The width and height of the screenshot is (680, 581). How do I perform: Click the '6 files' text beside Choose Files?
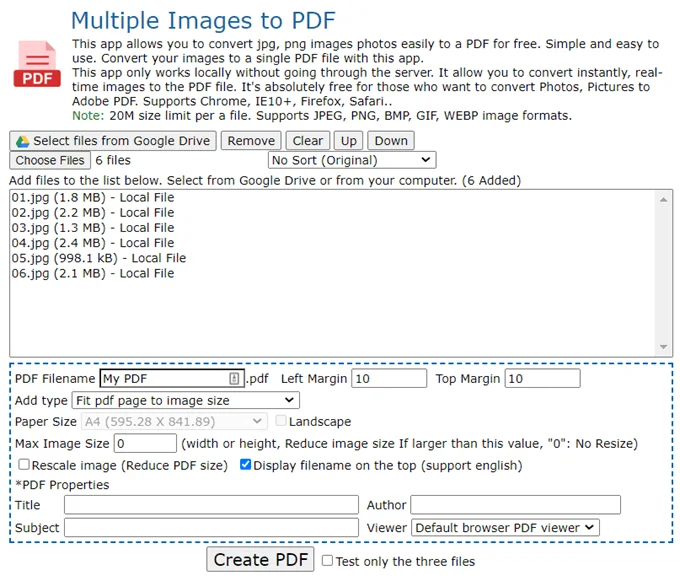tap(113, 160)
